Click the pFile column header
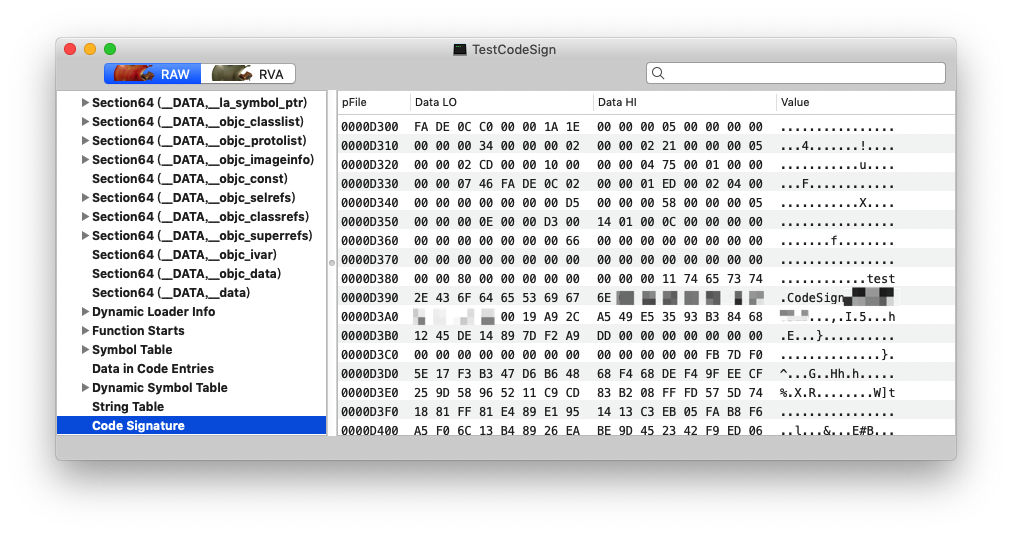This screenshot has width=1012, height=534. click(x=374, y=102)
